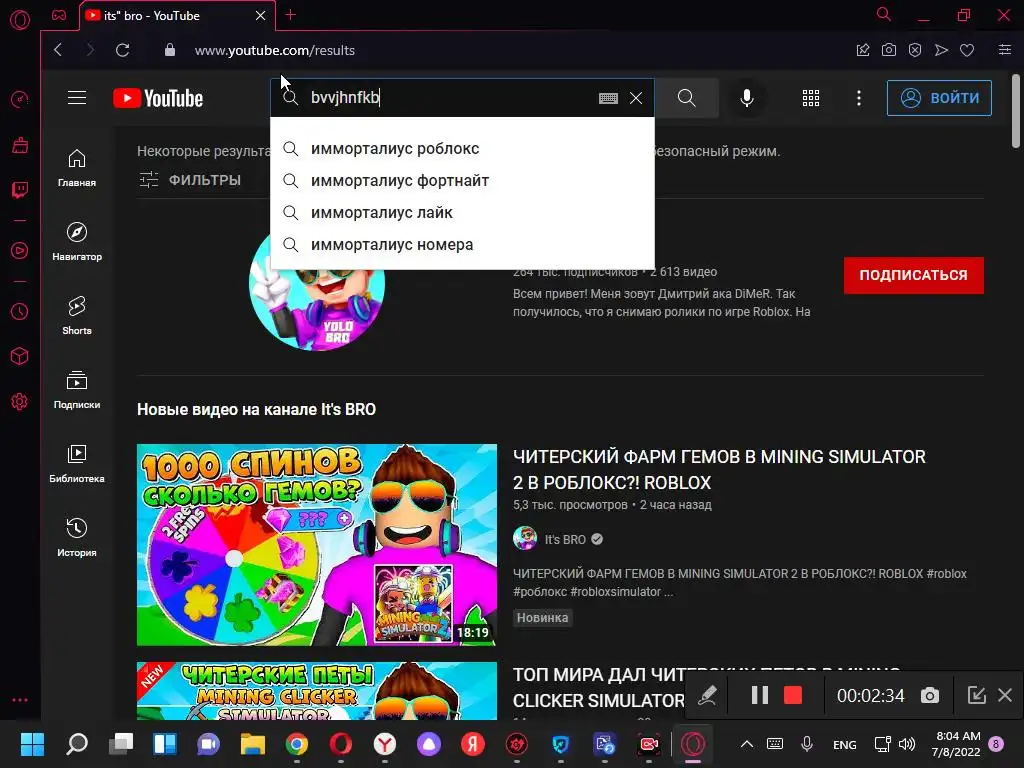Expand the ФИЛЬТРЫ filter options
Screen dimensions: 1024x768
(190, 180)
